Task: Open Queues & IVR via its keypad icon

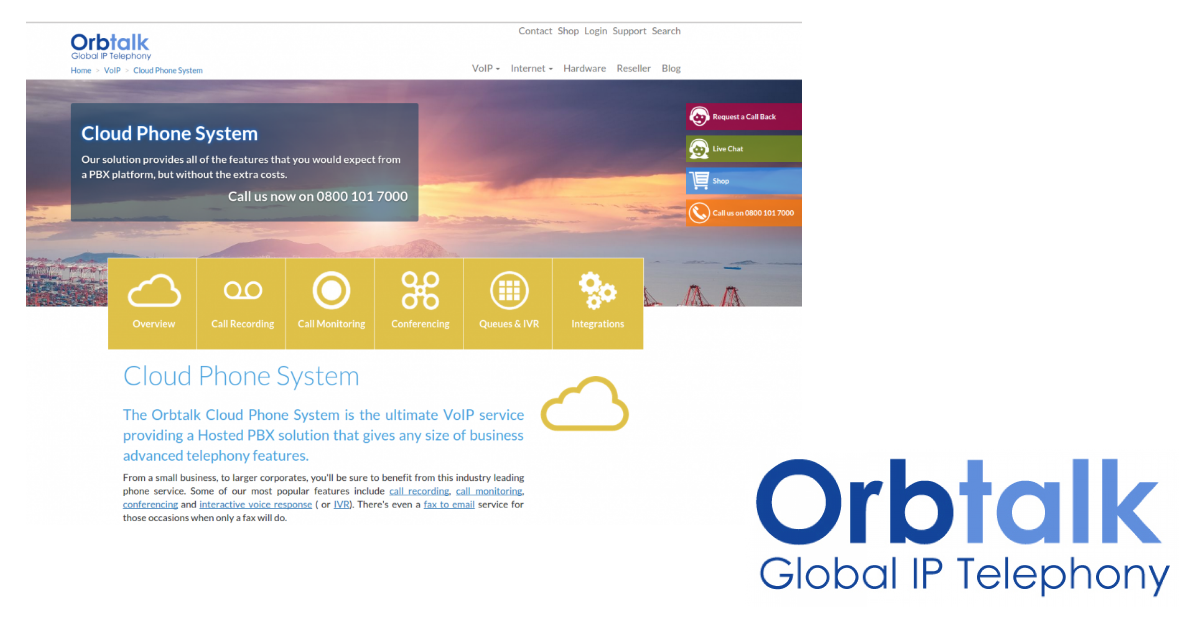Action: 508,290
